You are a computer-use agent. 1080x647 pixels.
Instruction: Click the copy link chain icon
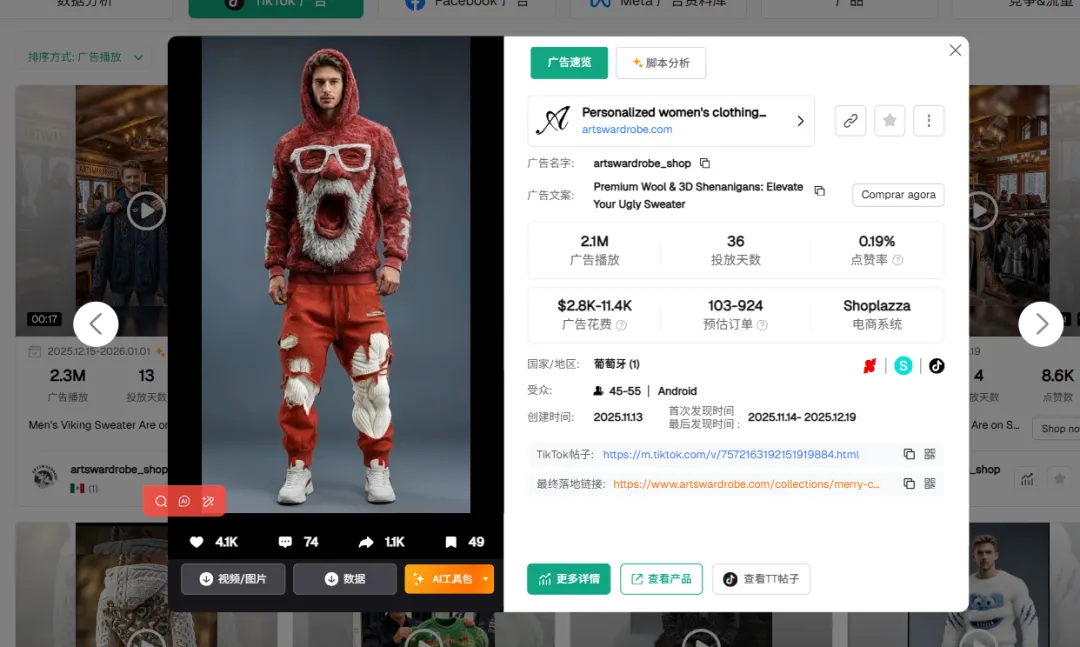point(851,121)
